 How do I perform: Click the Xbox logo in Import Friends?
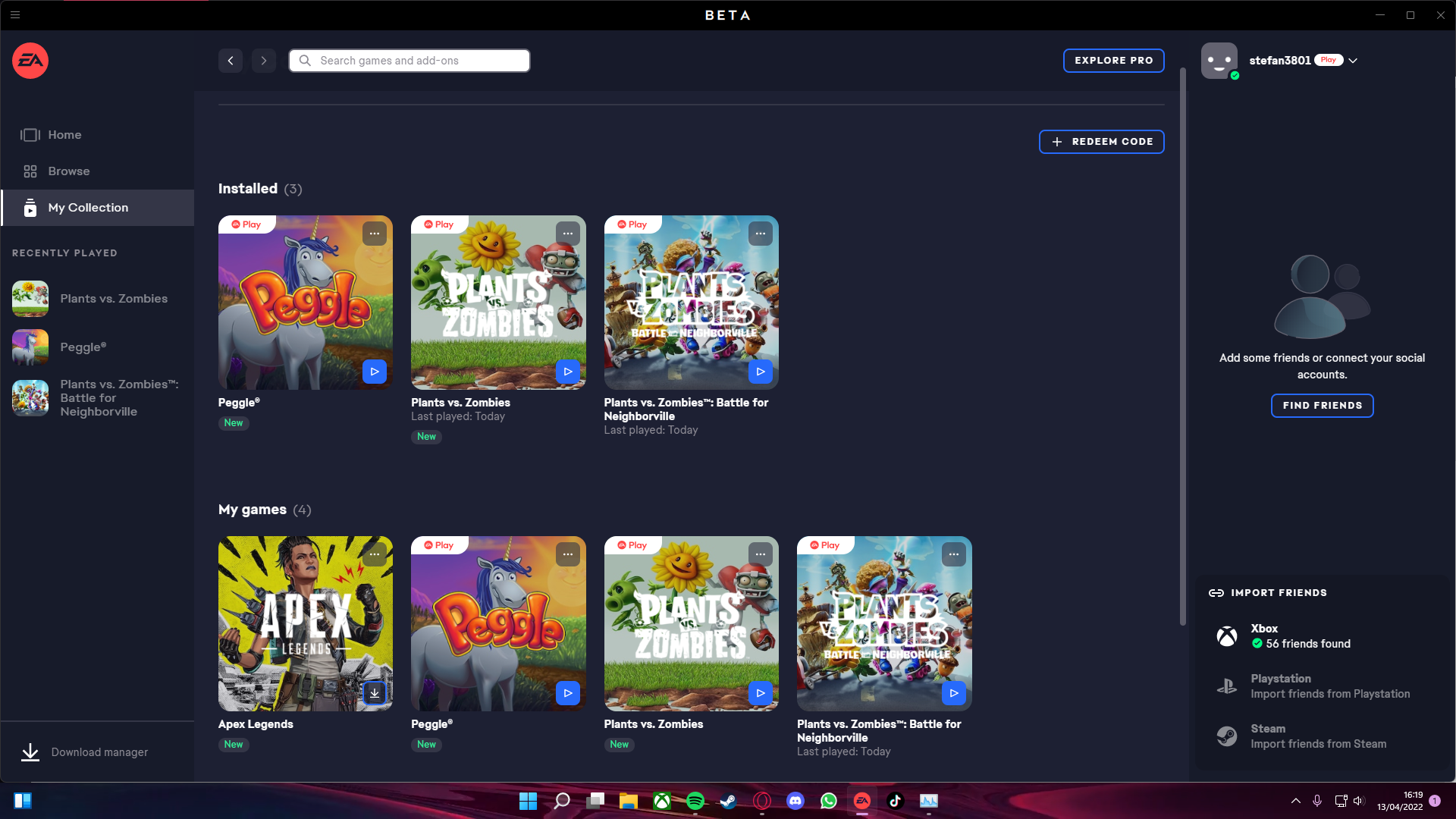click(1226, 636)
